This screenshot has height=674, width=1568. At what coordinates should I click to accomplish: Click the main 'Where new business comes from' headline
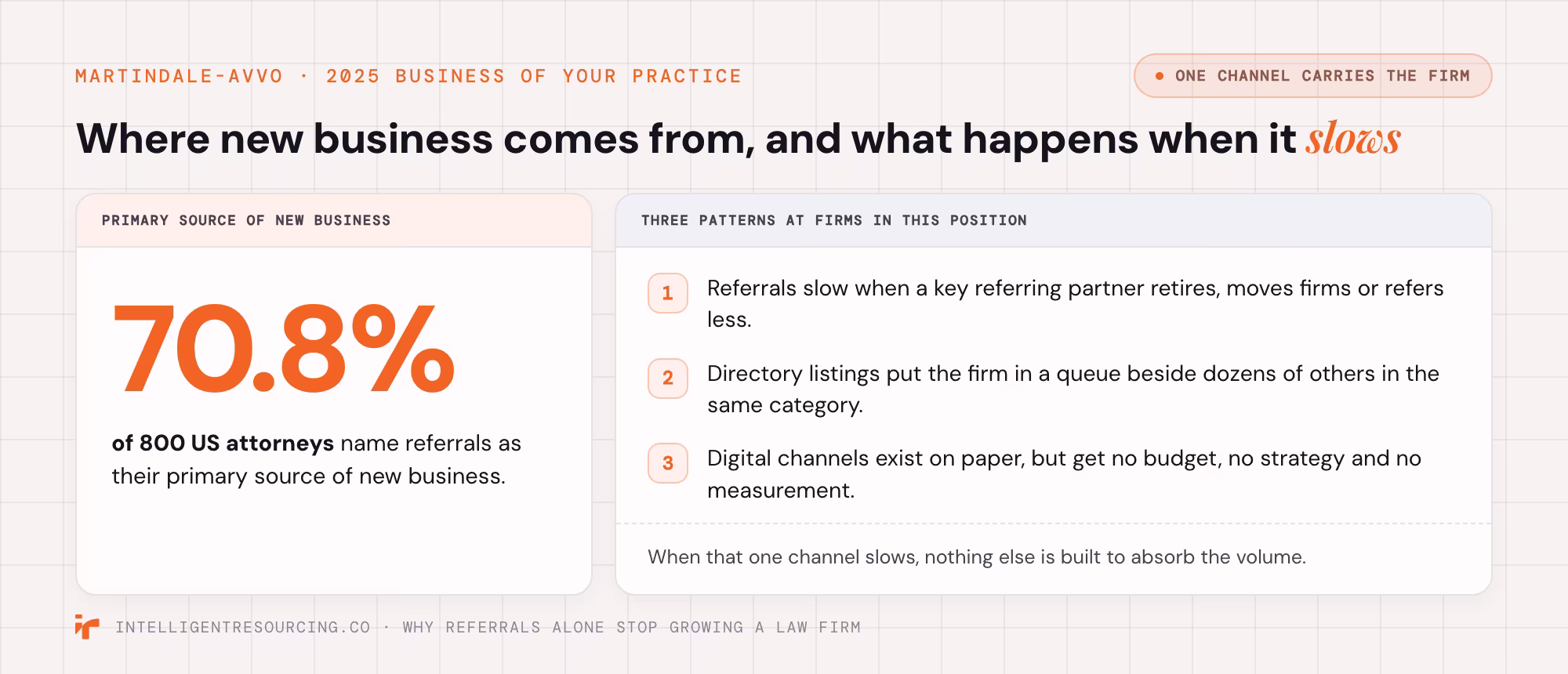pos(739,139)
